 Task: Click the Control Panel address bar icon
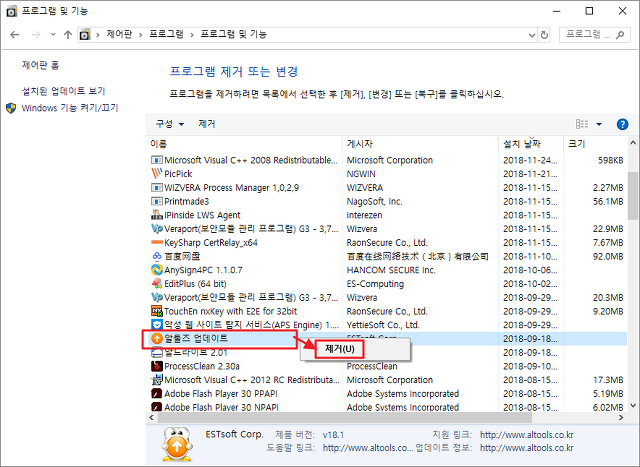85,35
